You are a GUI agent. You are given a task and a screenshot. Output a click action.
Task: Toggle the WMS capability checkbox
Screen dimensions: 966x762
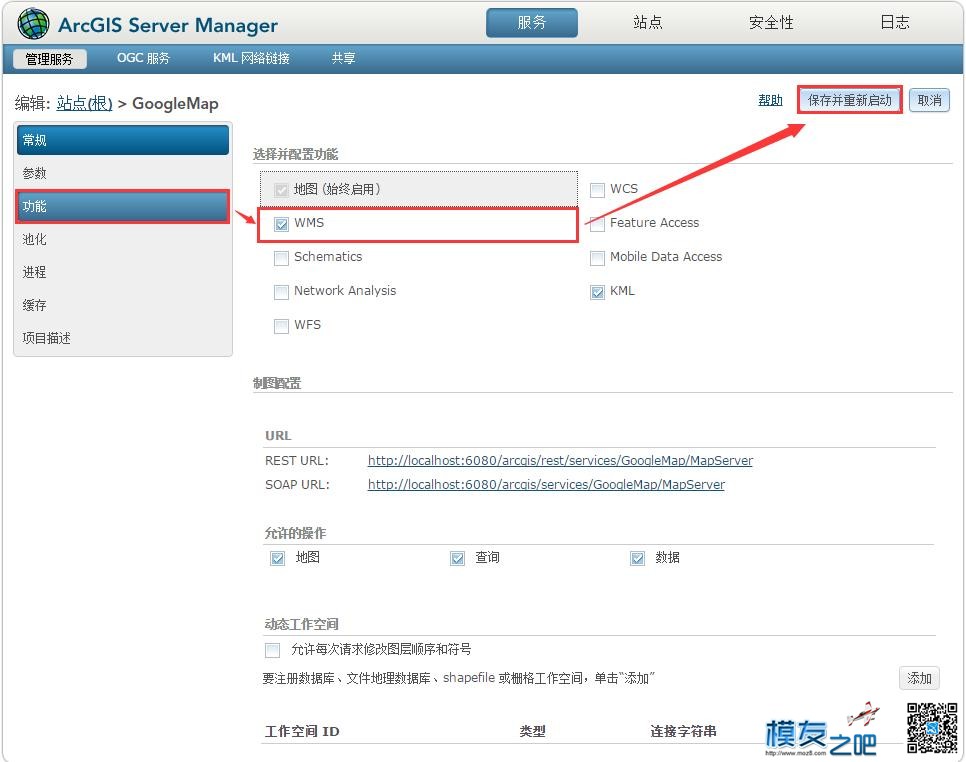coord(282,224)
